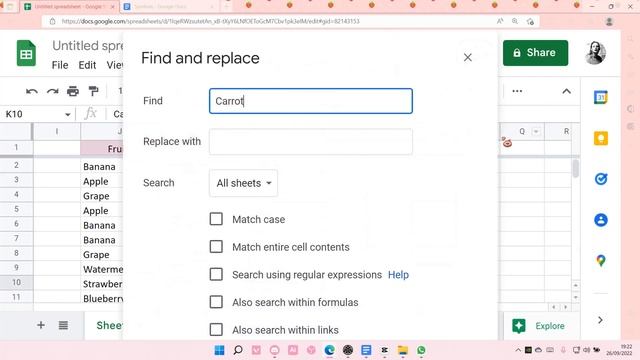Open Google Calendar in side panel
The height and width of the screenshot is (360, 640).
pyautogui.click(x=601, y=98)
